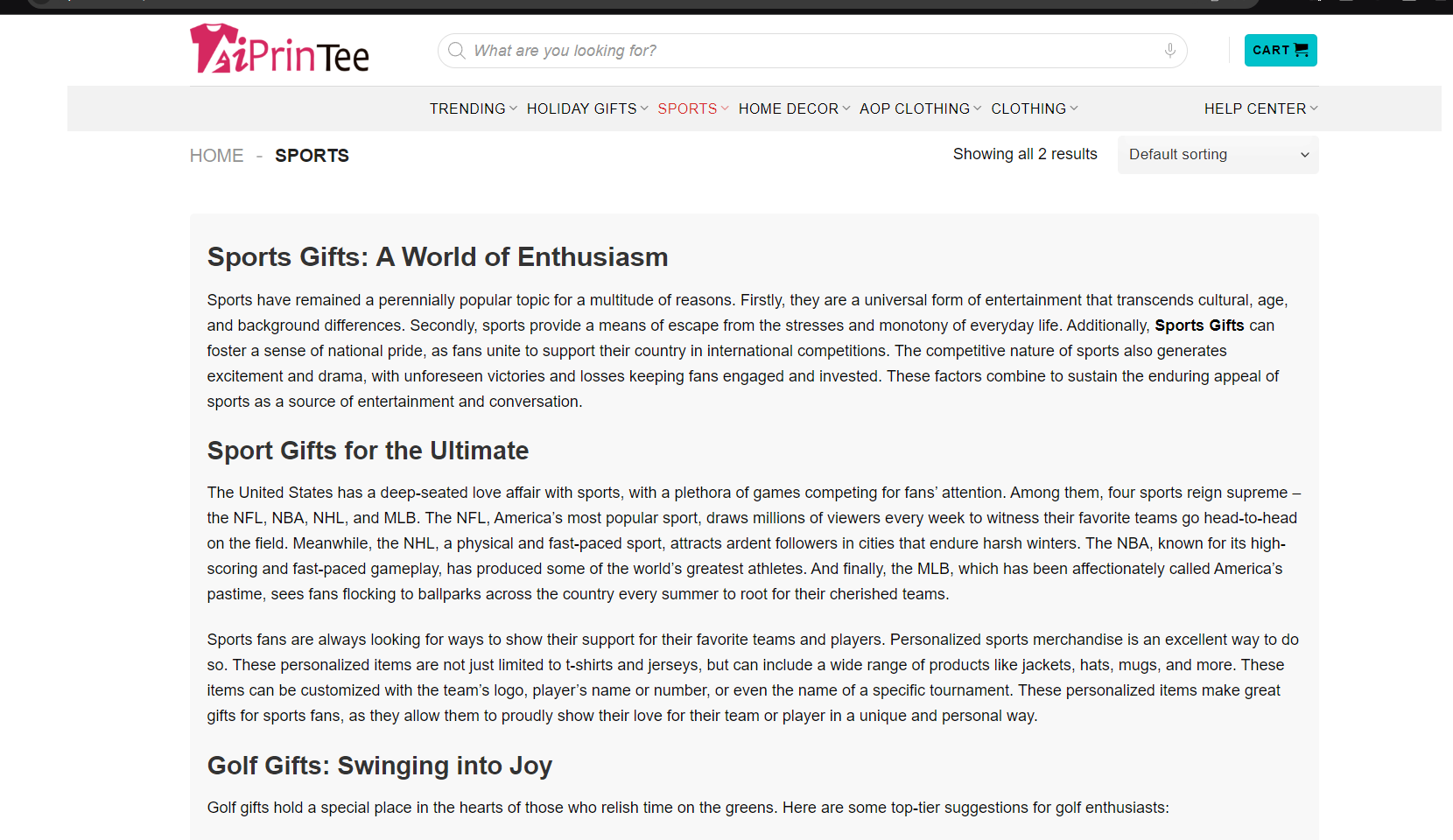Expand the AOP Clothing dropdown chevron
1453x840 pixels.
coord(978,108)
